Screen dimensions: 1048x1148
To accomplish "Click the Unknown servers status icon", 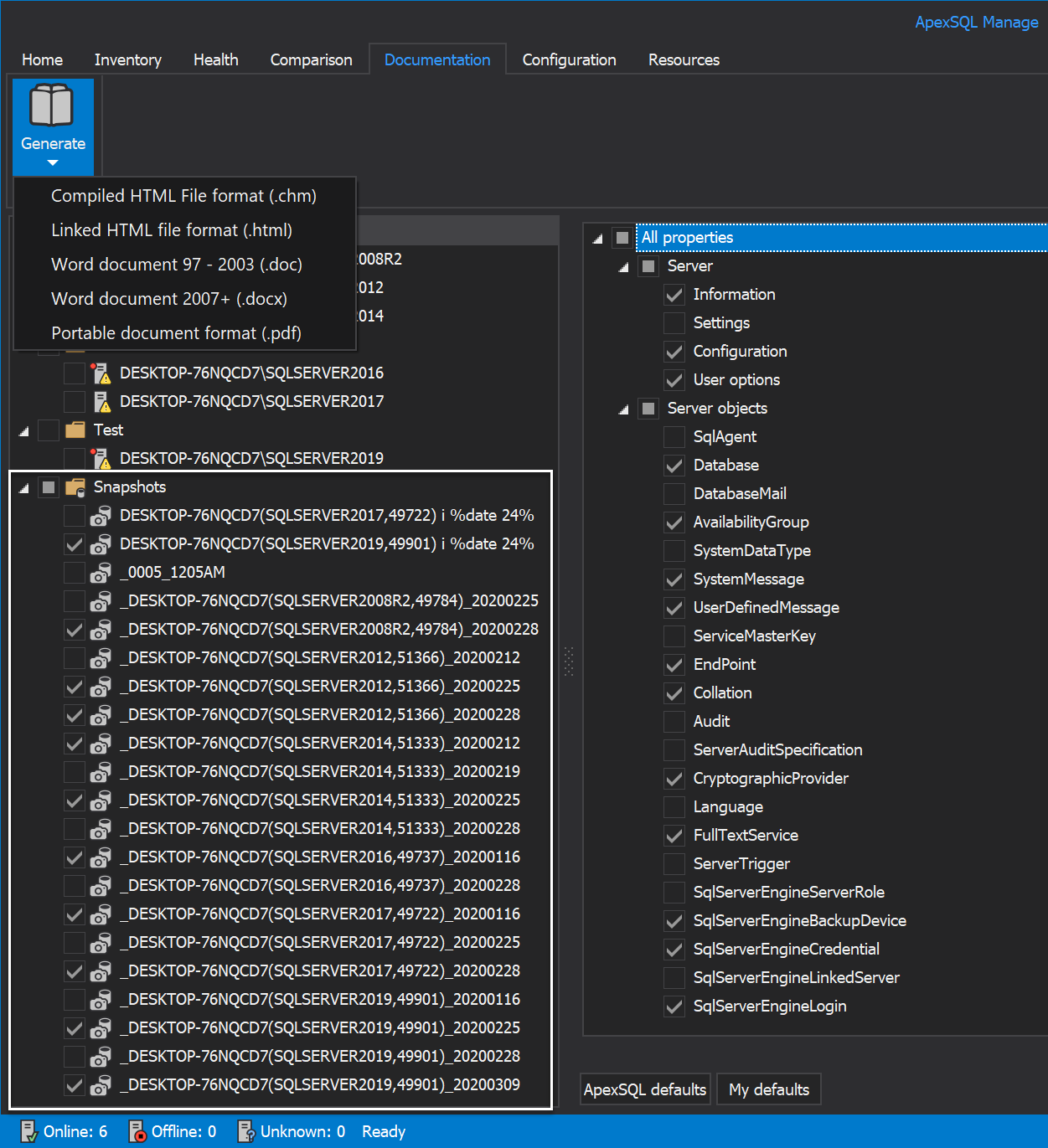I will (245, 1131).
